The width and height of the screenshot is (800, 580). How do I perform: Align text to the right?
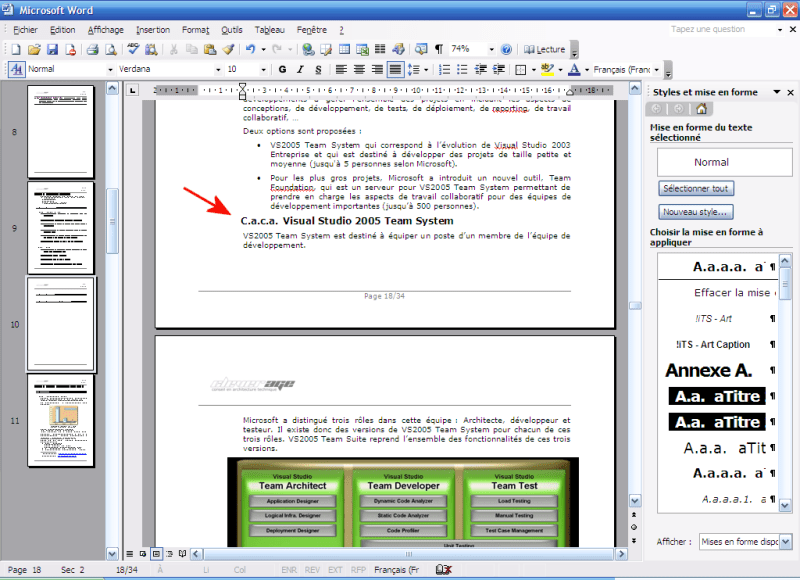(377, 69)
